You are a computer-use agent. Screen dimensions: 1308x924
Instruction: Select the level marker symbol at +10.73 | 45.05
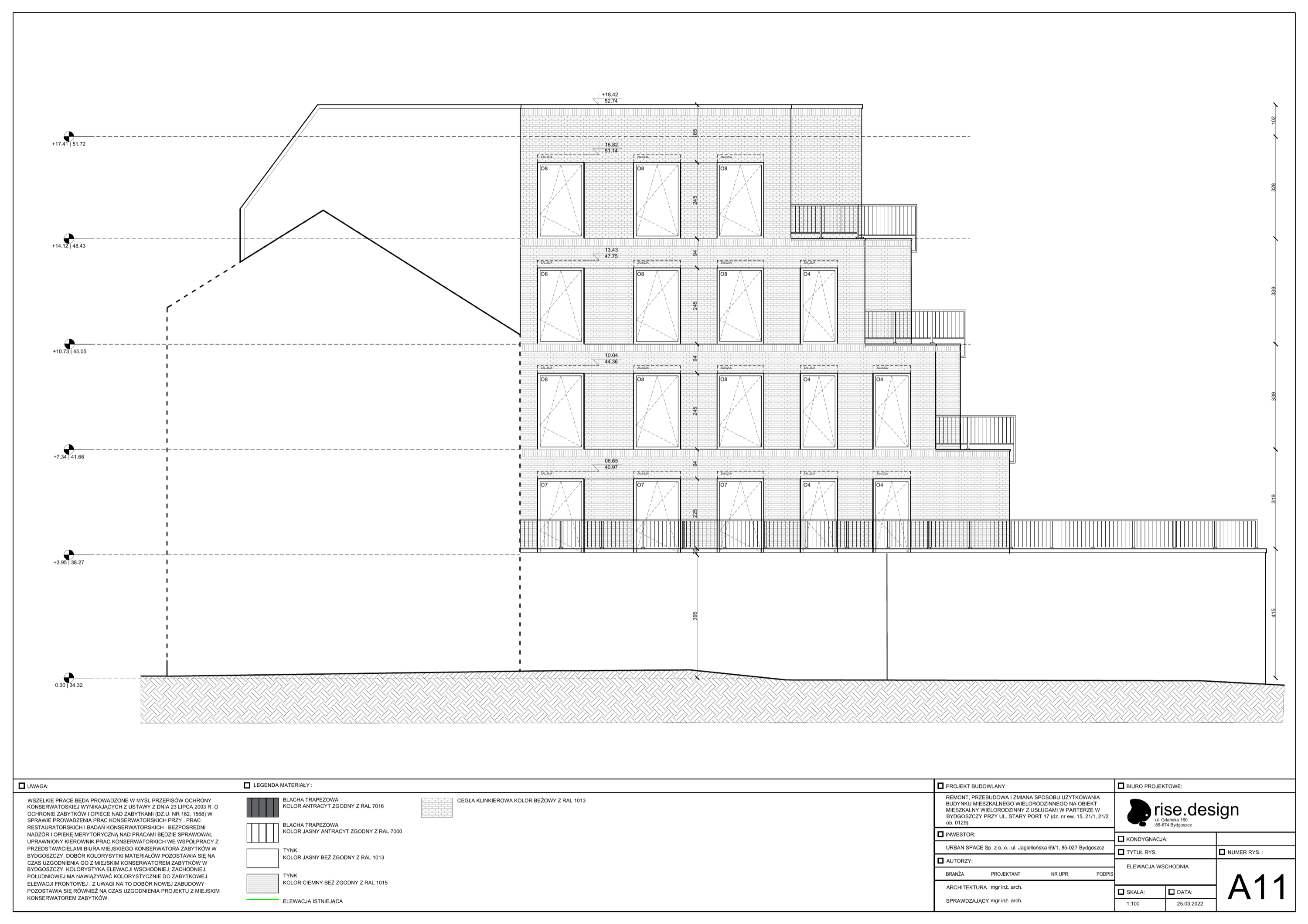tap(69, 344)
